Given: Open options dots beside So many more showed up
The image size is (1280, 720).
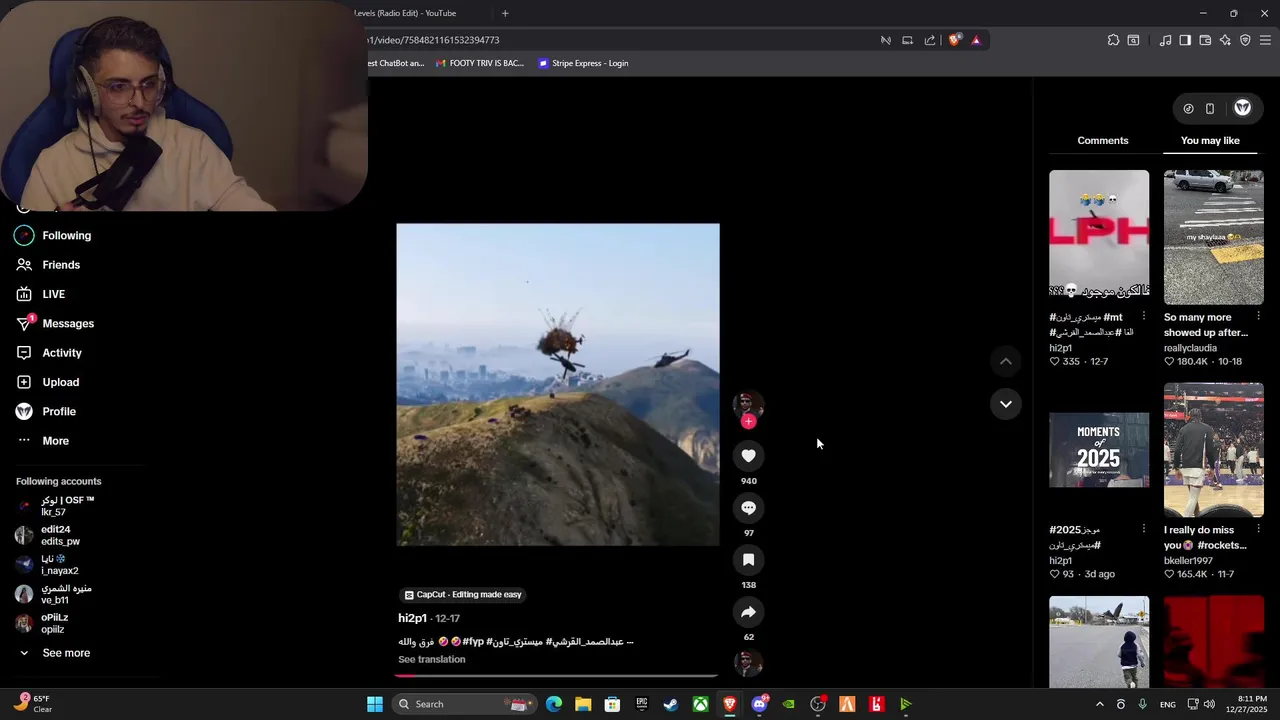Looking at the screenshot, I should pyautogui.click(x=1258, y=317).
